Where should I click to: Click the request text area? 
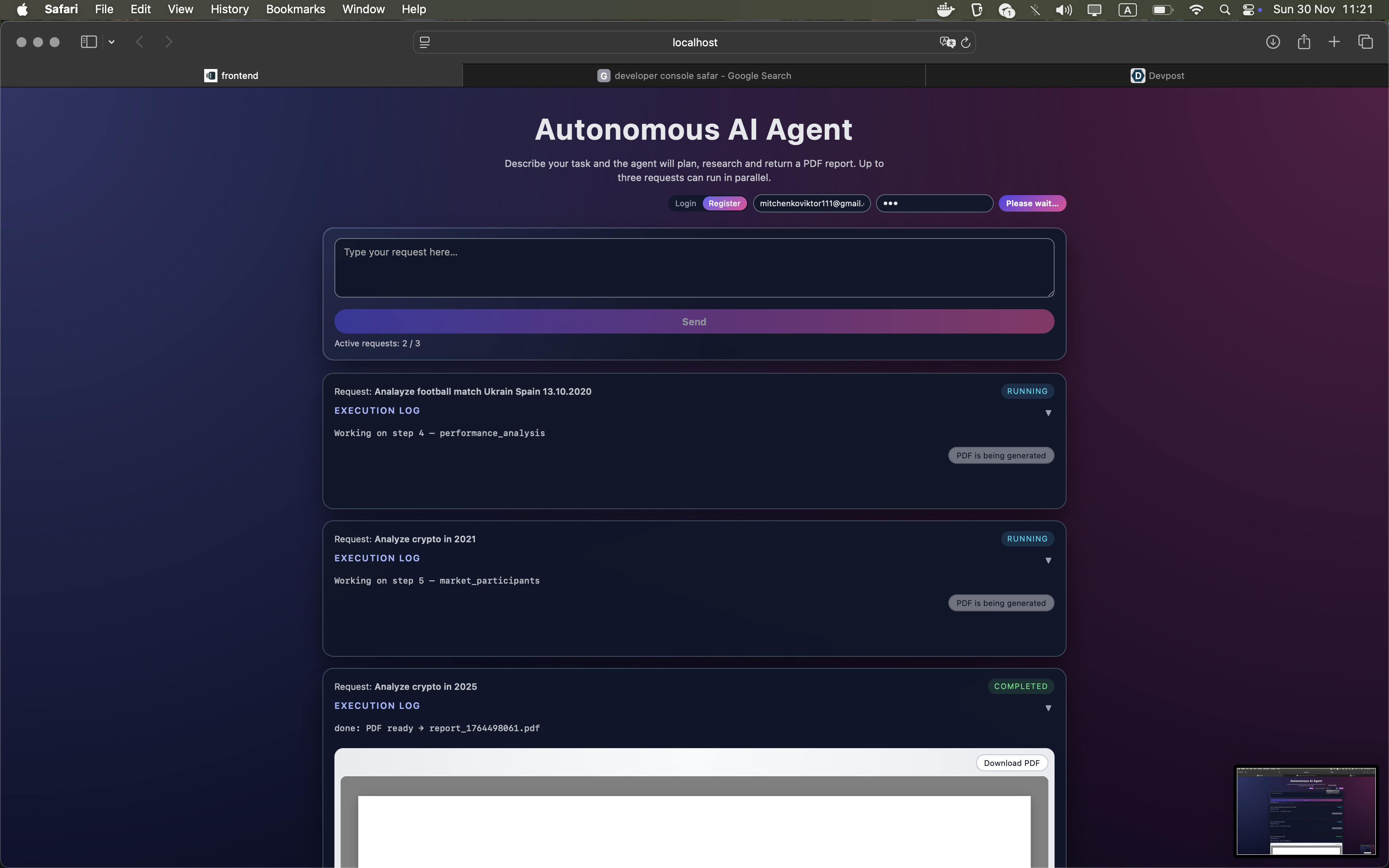coord(693,267)
